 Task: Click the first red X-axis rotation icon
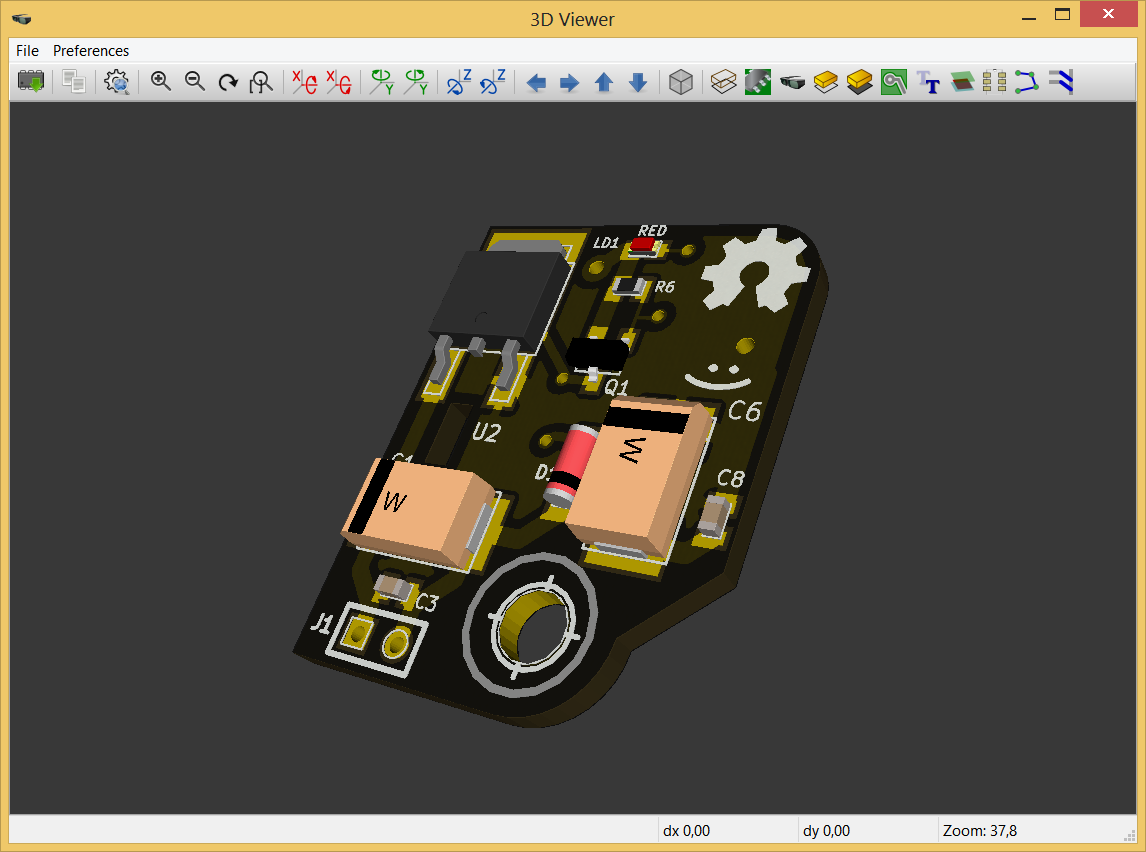304,82
